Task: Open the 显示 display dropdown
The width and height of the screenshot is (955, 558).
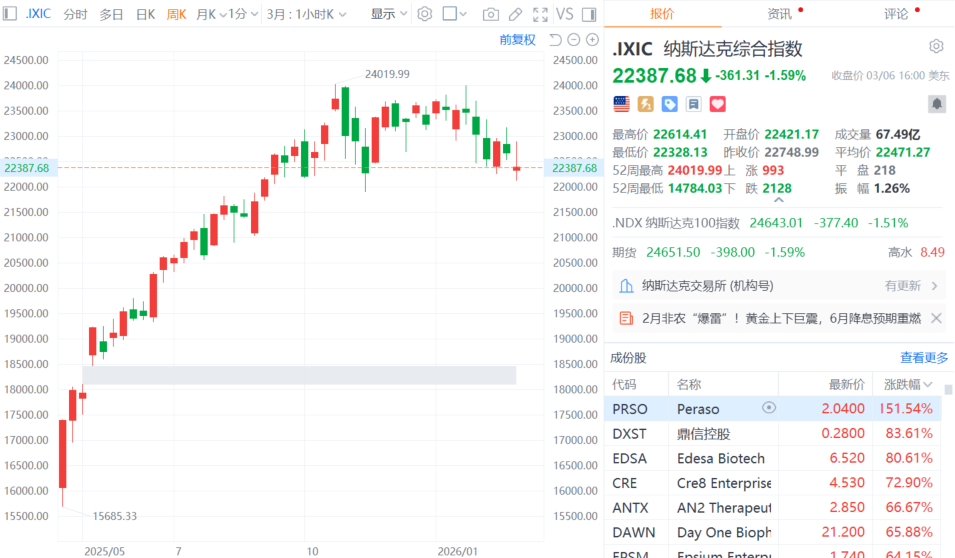Action: pyautogui.click(x=389, y=14)
